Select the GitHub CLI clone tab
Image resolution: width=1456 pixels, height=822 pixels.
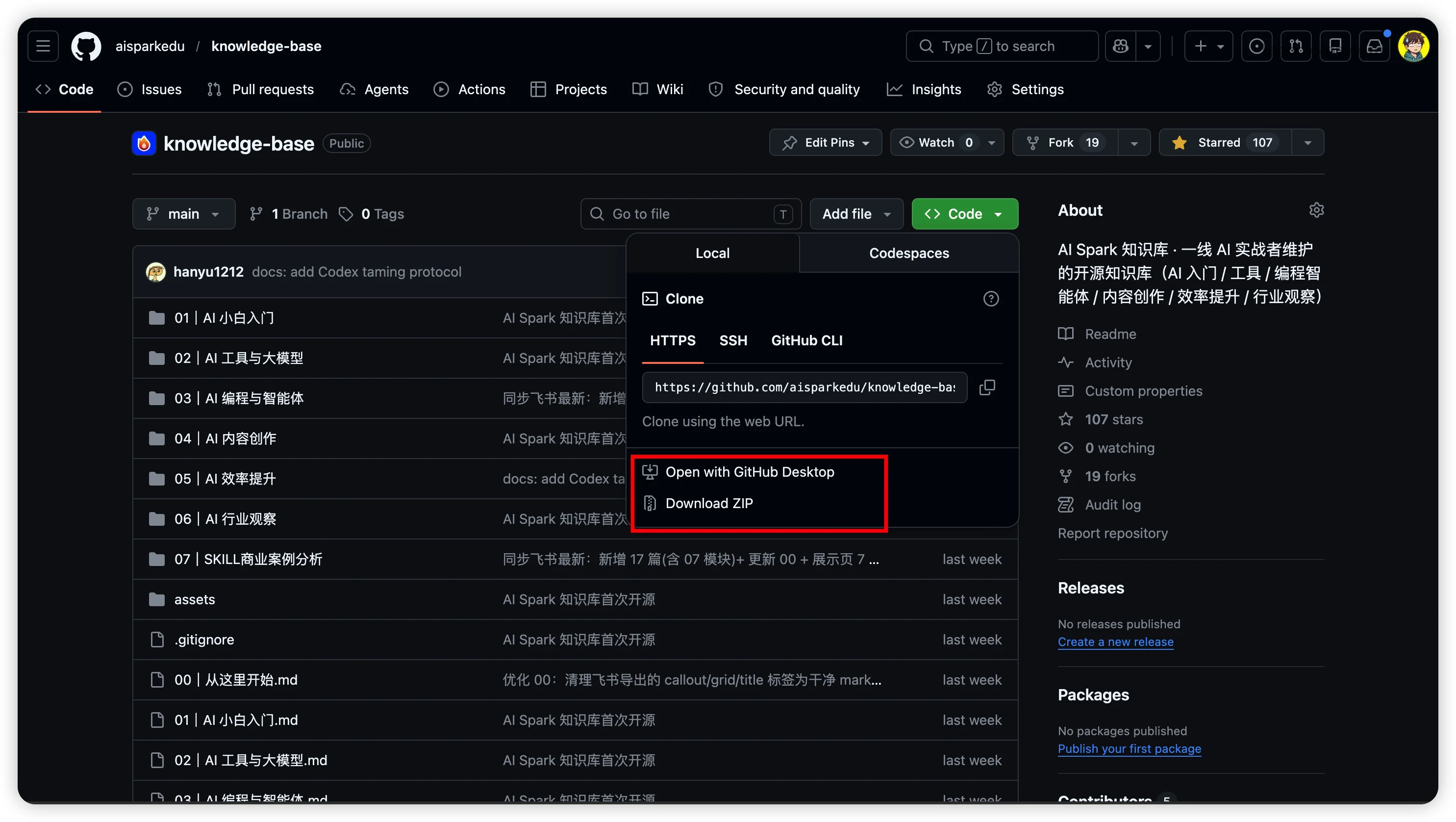point(806,340)
